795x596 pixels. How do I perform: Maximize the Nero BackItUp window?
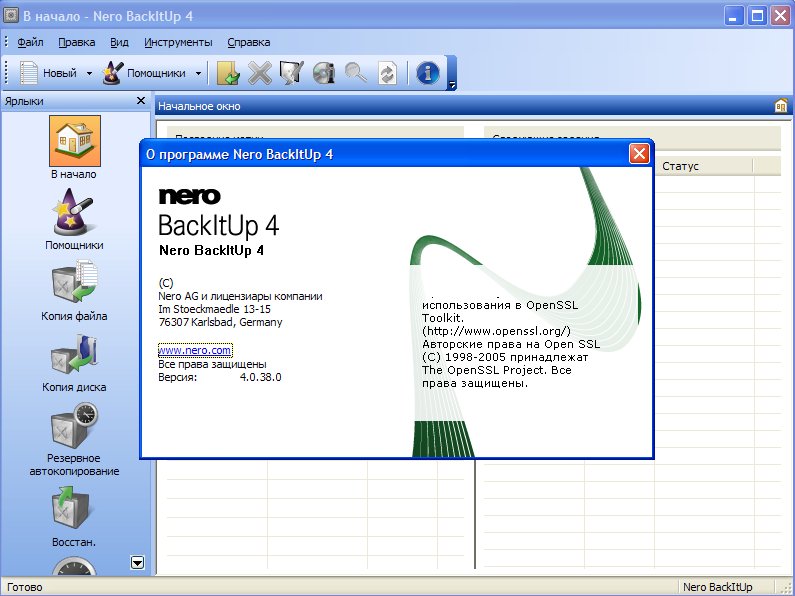757,16
